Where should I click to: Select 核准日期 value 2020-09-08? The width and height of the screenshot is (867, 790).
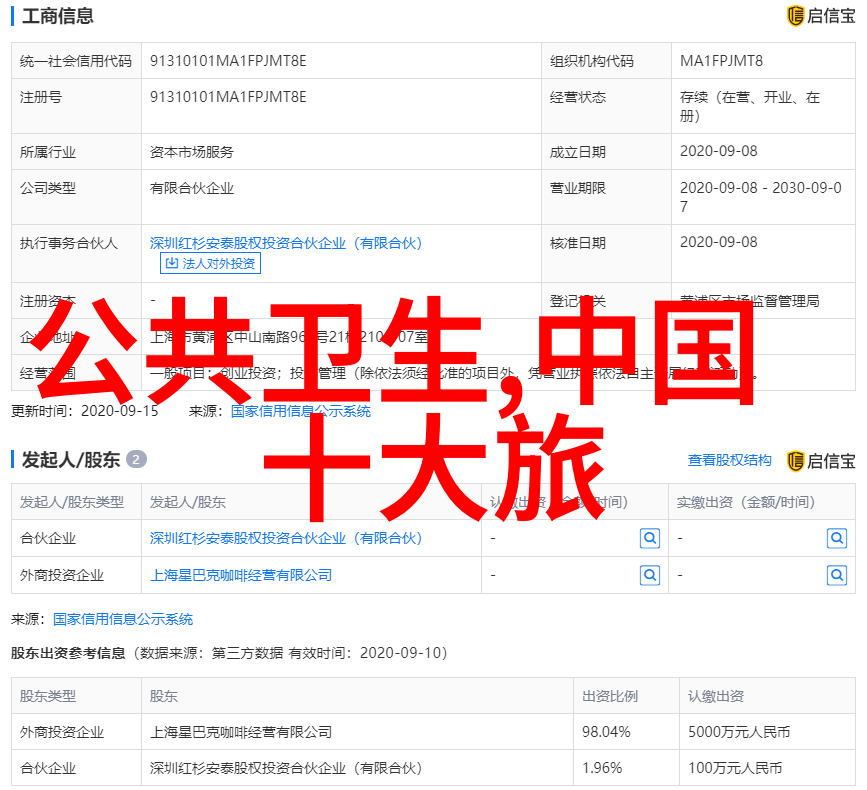(718, 242)
